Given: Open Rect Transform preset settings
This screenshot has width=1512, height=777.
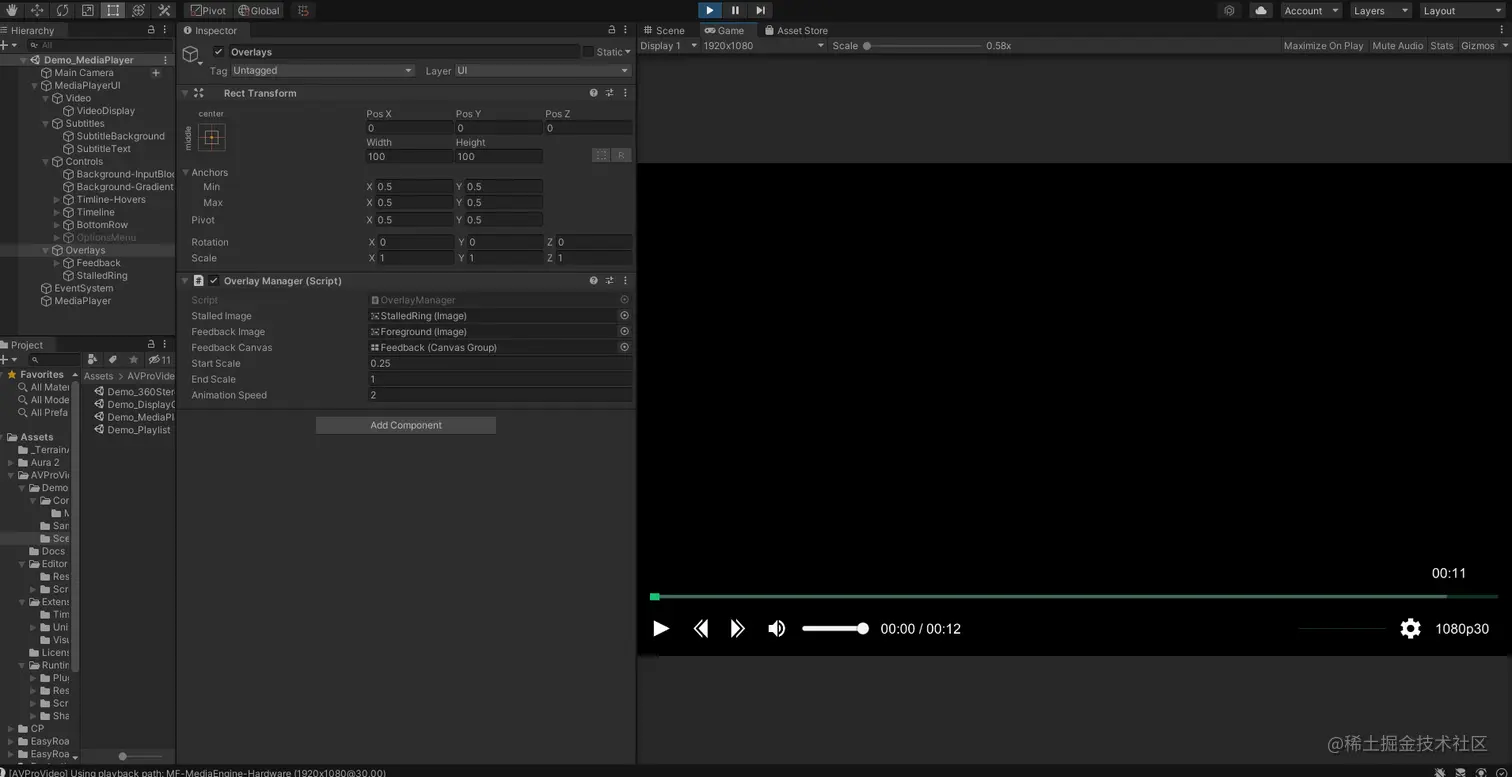Looking at the screenshot, I should [x=609, y=93].
